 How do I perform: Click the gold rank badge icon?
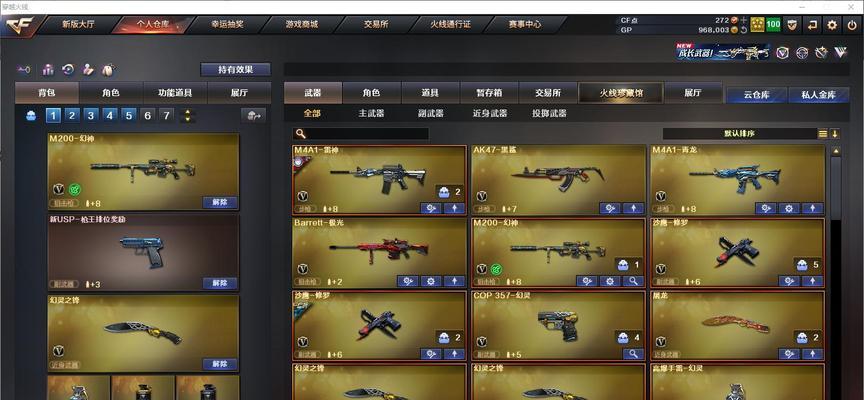coord(758,25)
